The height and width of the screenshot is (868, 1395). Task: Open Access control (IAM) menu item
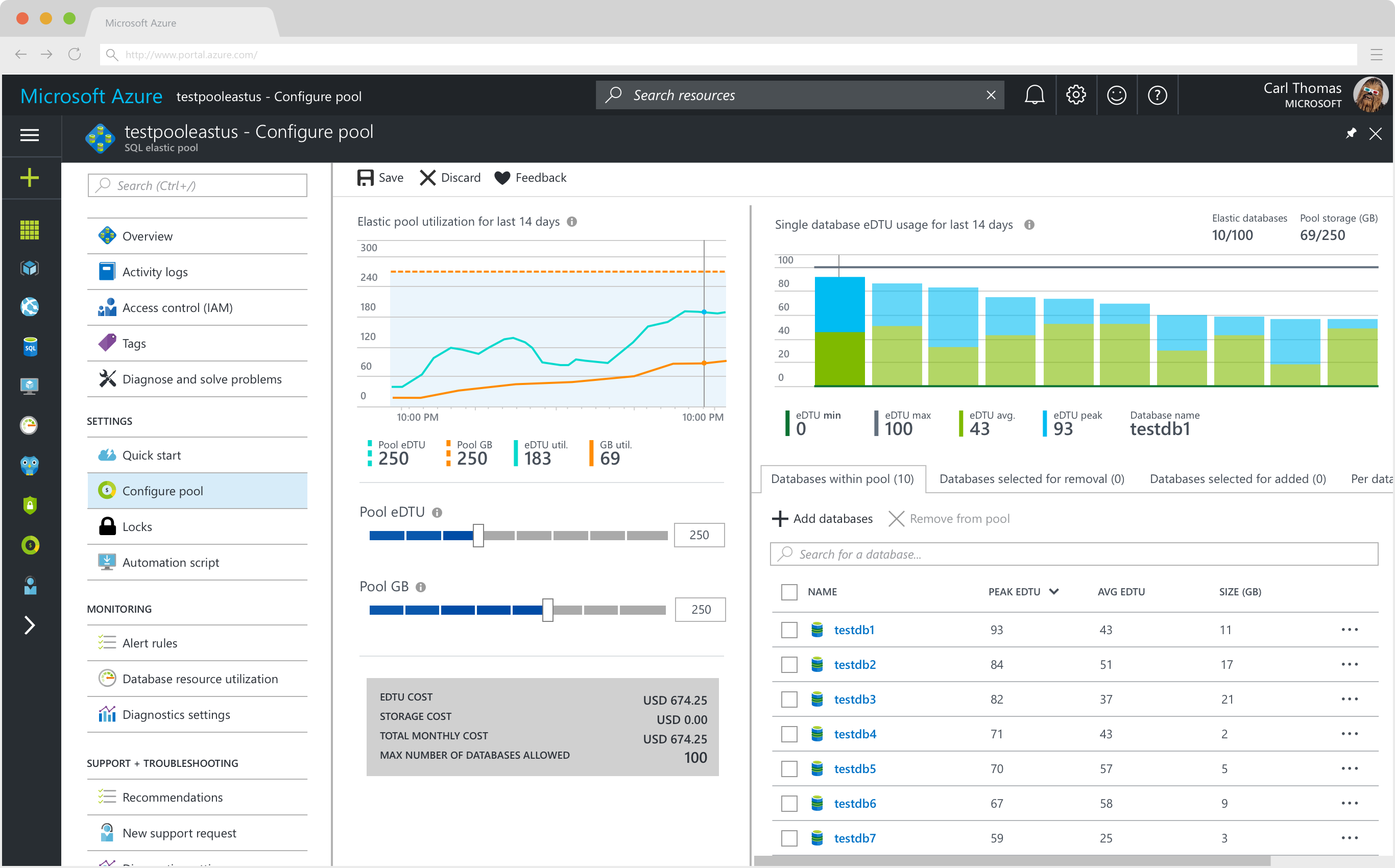point(197,307)
